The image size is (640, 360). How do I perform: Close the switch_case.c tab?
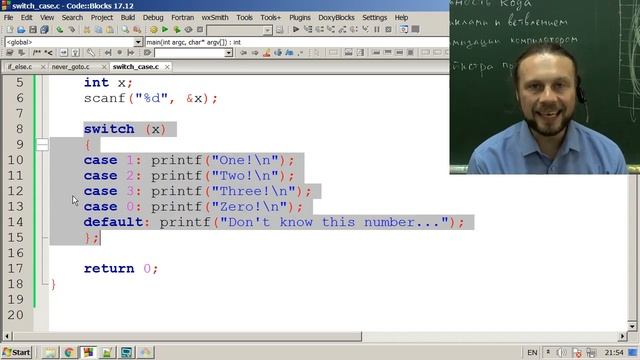tap(167, 67)
